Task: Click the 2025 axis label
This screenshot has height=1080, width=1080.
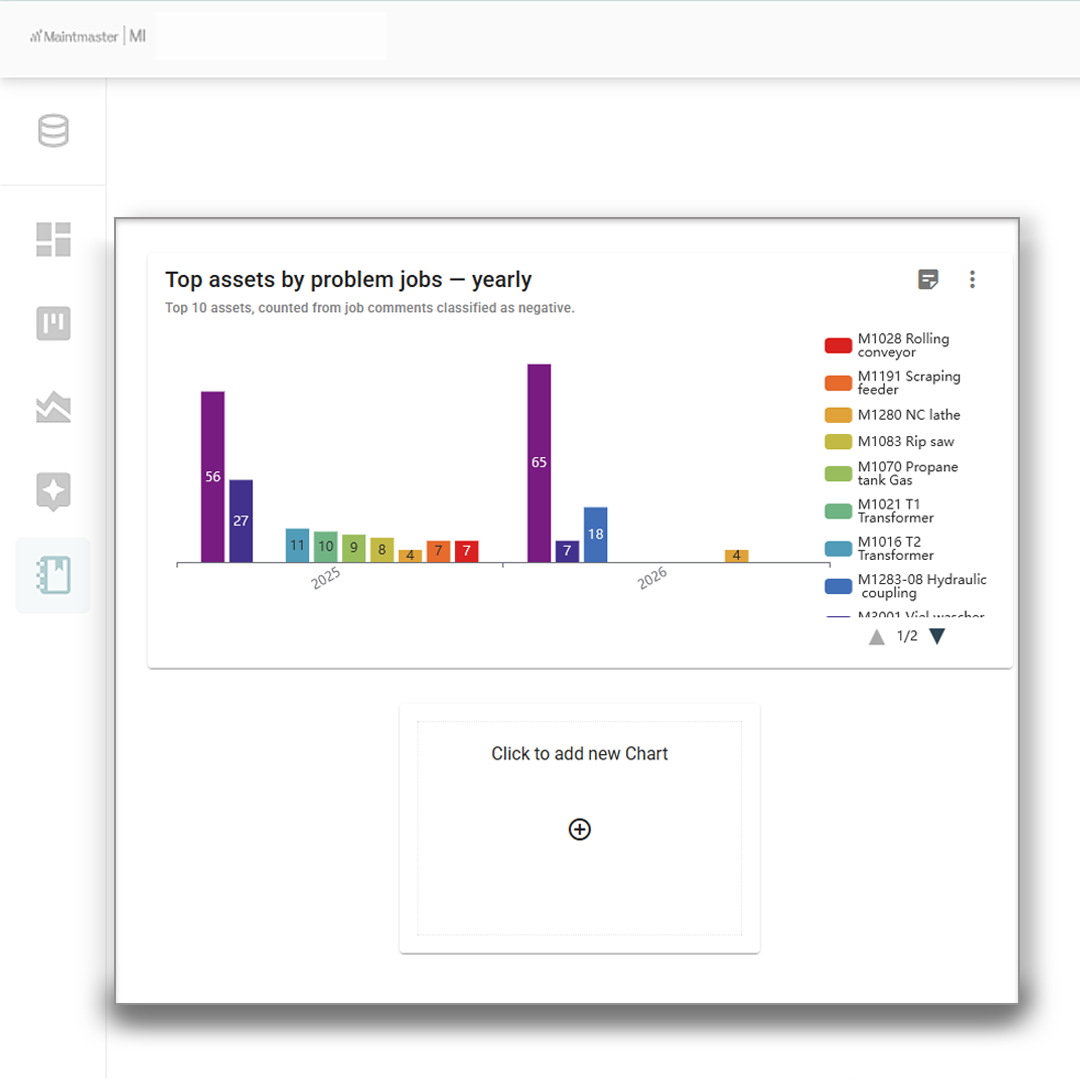Action: [x=326, y=578]
